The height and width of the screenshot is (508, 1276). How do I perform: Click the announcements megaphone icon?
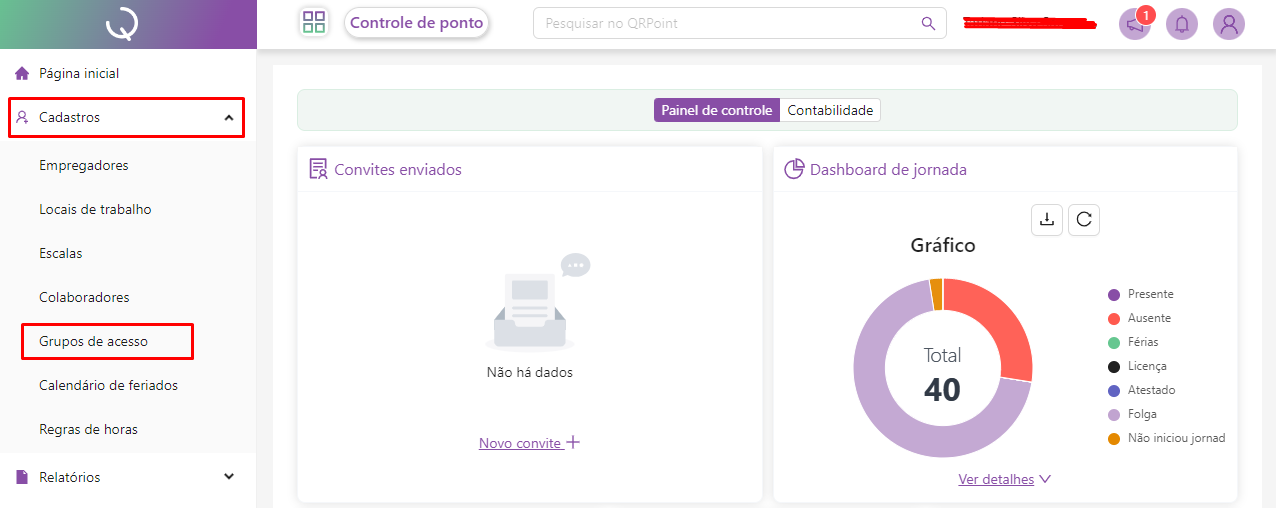click(1135, 24)
